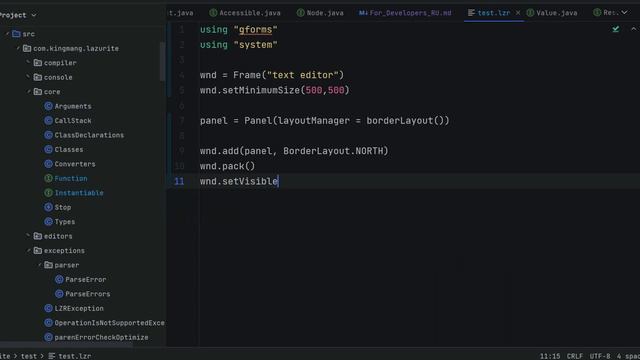The height and width of the screenshot is (360, 640).
Task: Click the Classes class icon
Action: (48, 149)
